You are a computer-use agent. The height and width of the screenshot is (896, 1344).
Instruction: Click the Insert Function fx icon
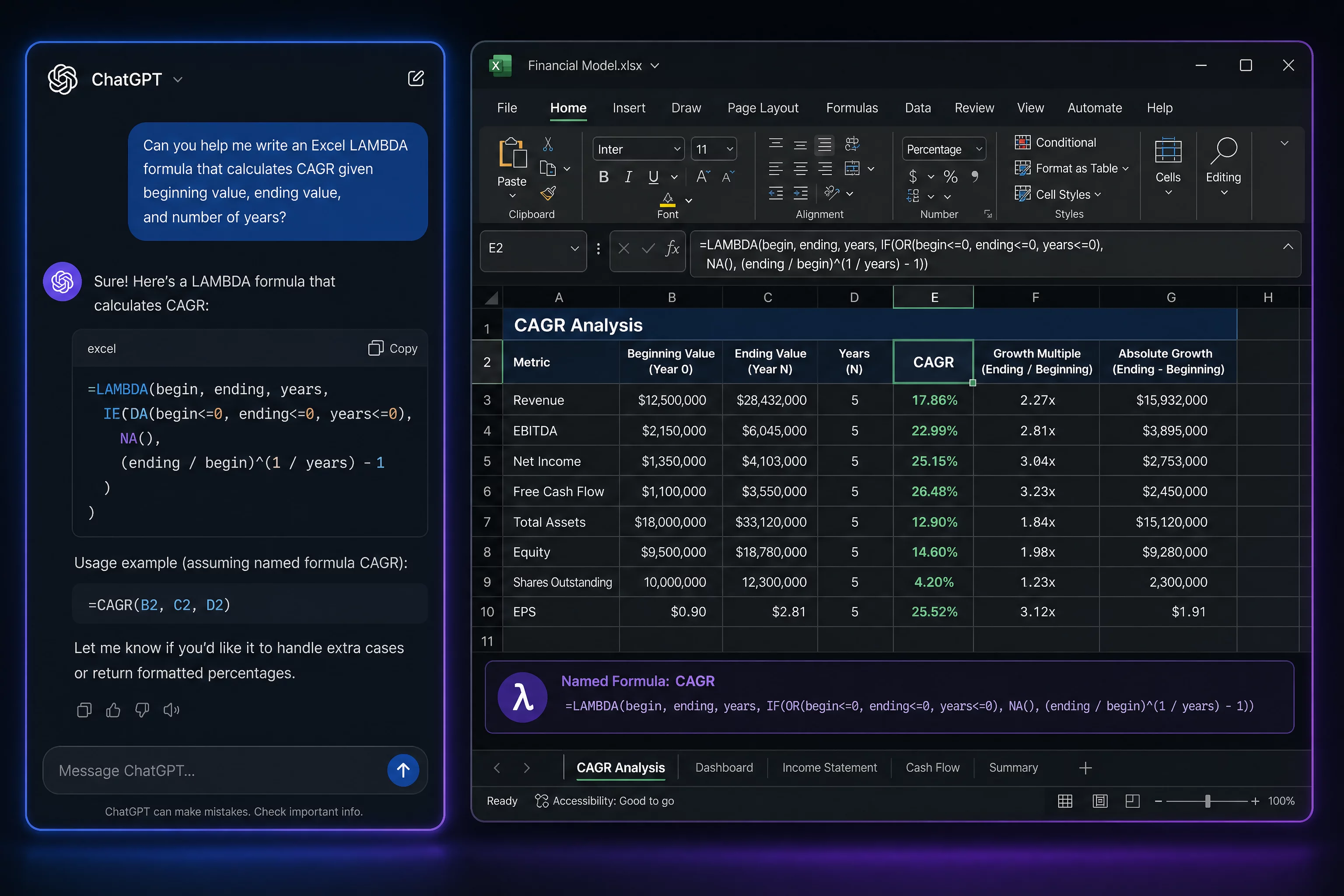(x=672, y=248)
